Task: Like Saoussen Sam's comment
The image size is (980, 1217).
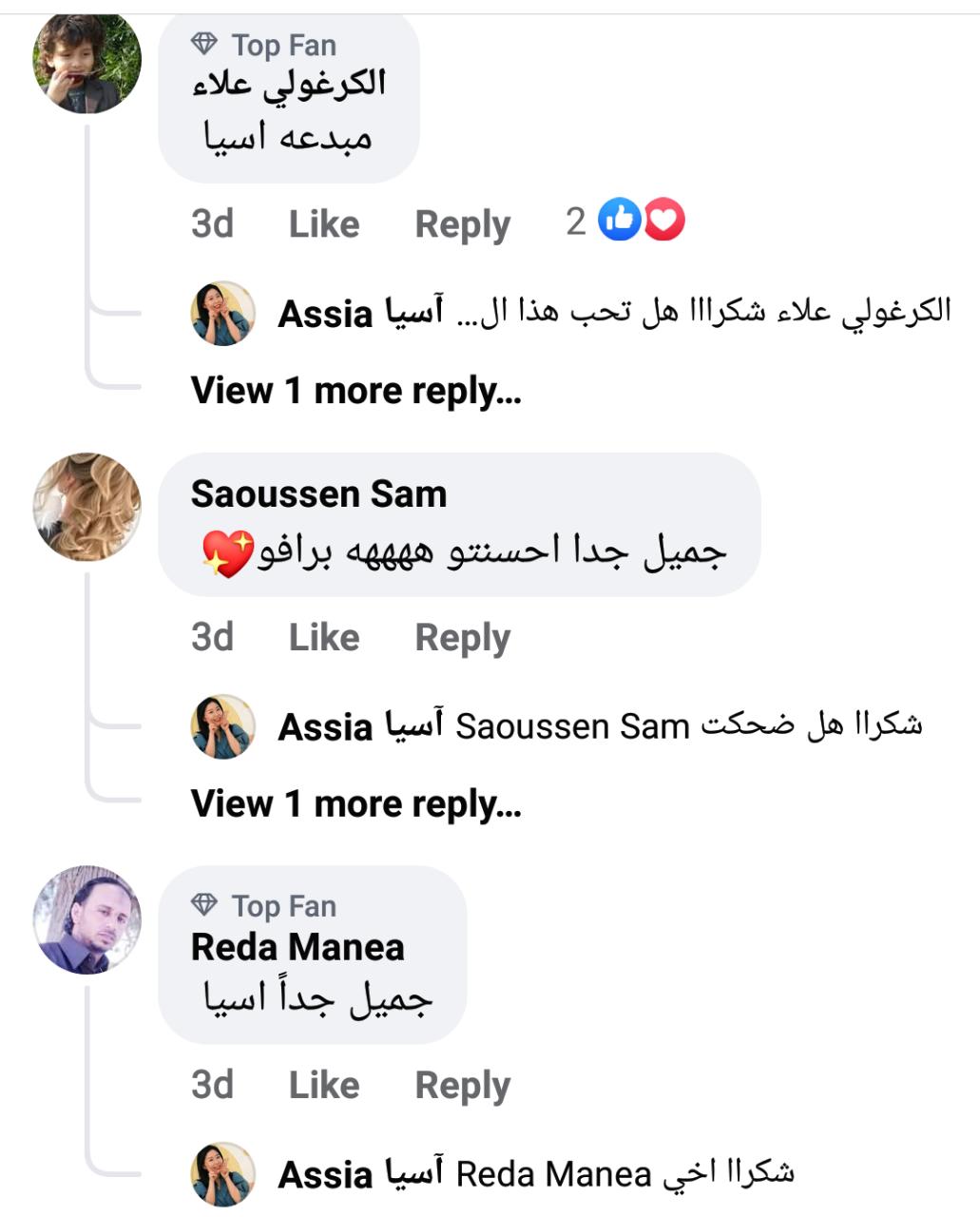Action: coord(323,637)
